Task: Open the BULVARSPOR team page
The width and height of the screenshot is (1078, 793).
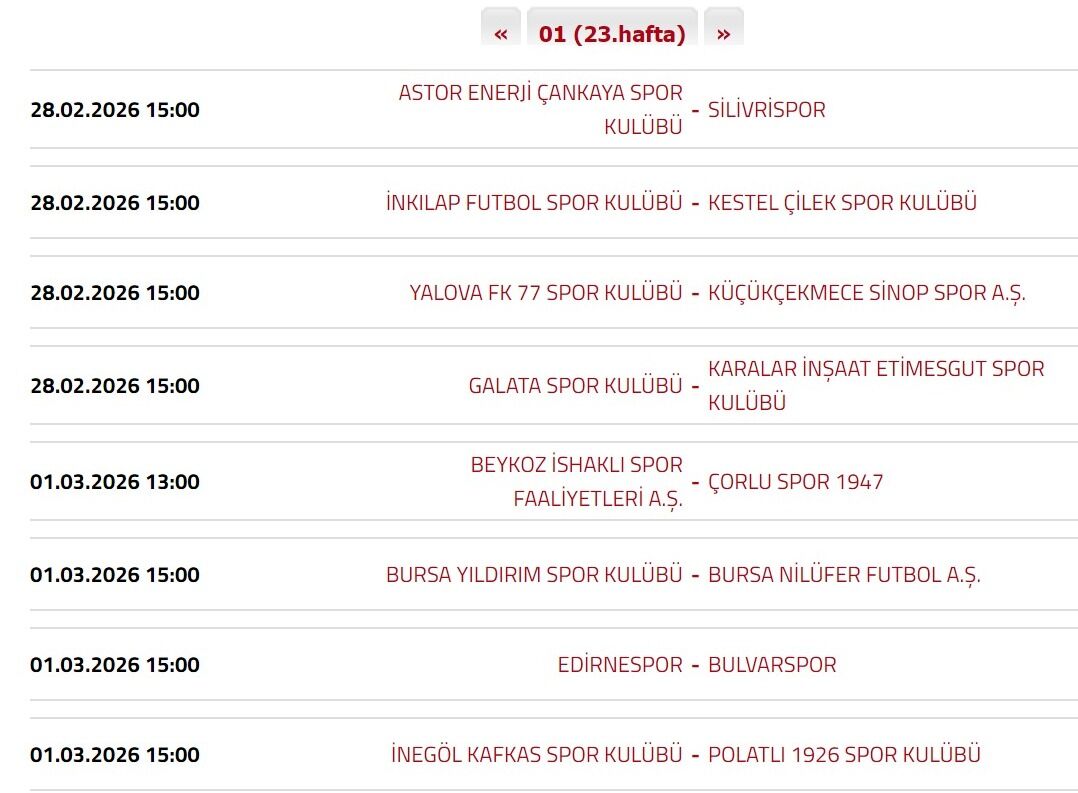Action: 772,665
